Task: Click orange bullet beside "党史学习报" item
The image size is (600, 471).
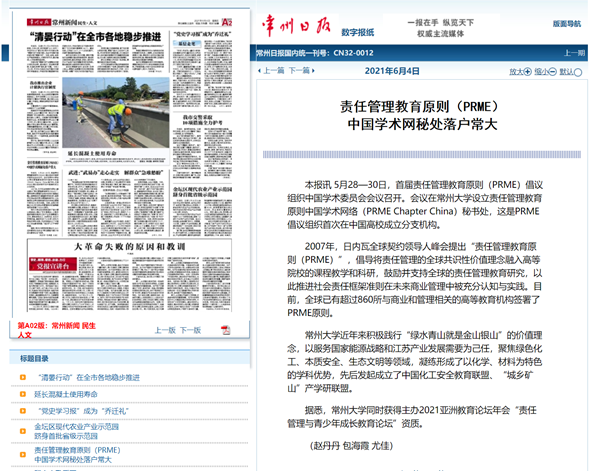Action: [24, 410]
